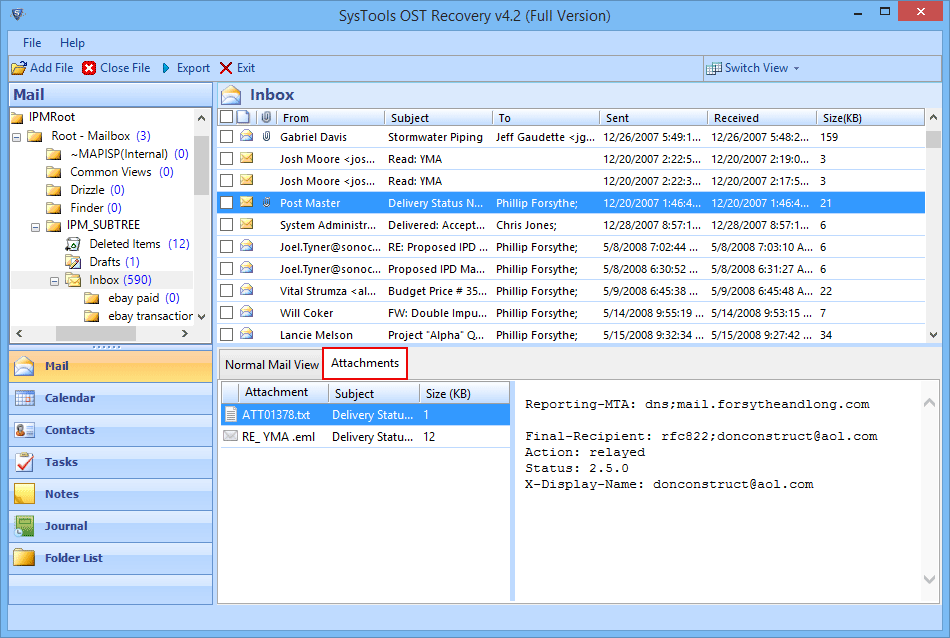The width and height of the screenshot is (950, 638).
Task: Open the Notes yellow sticky icon
Action: [x=25, y=494]
